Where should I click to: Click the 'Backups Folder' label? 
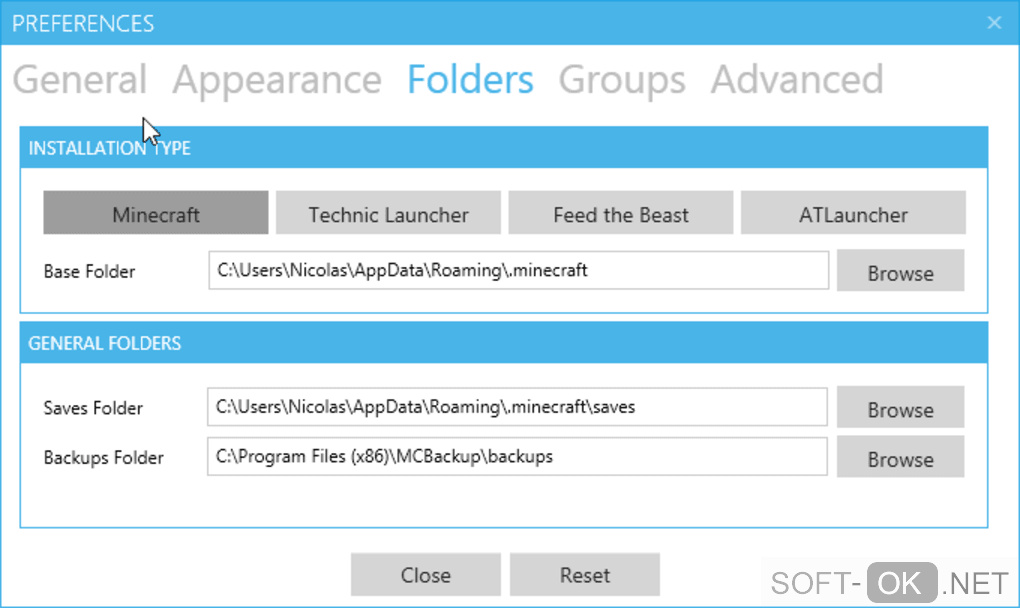[103, 457]
